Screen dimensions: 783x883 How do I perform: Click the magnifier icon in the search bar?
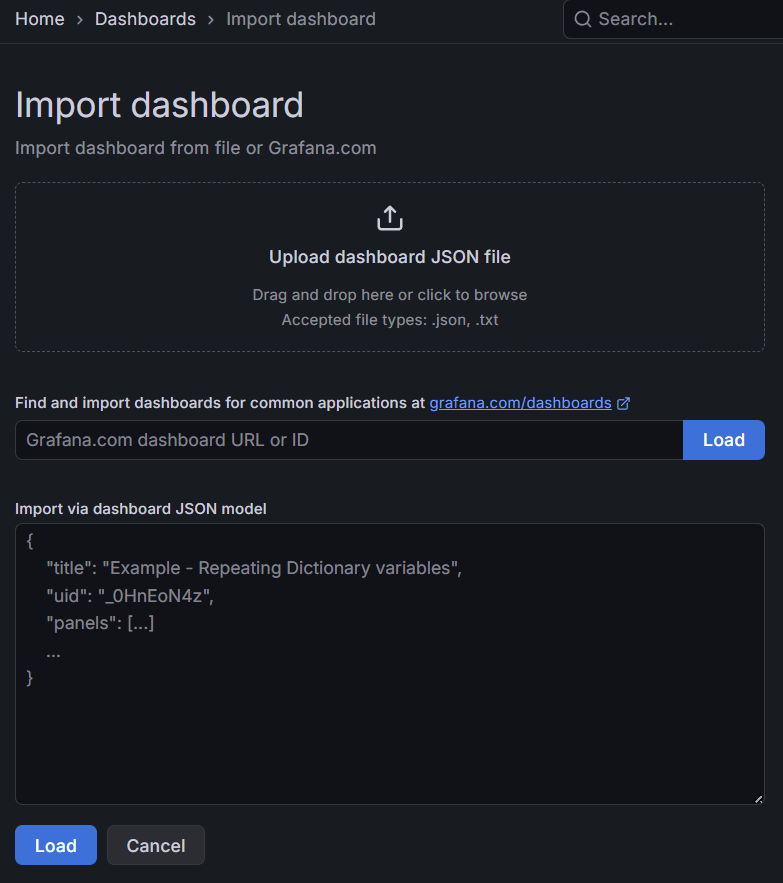pyautogui.click(x=582, y=18)
